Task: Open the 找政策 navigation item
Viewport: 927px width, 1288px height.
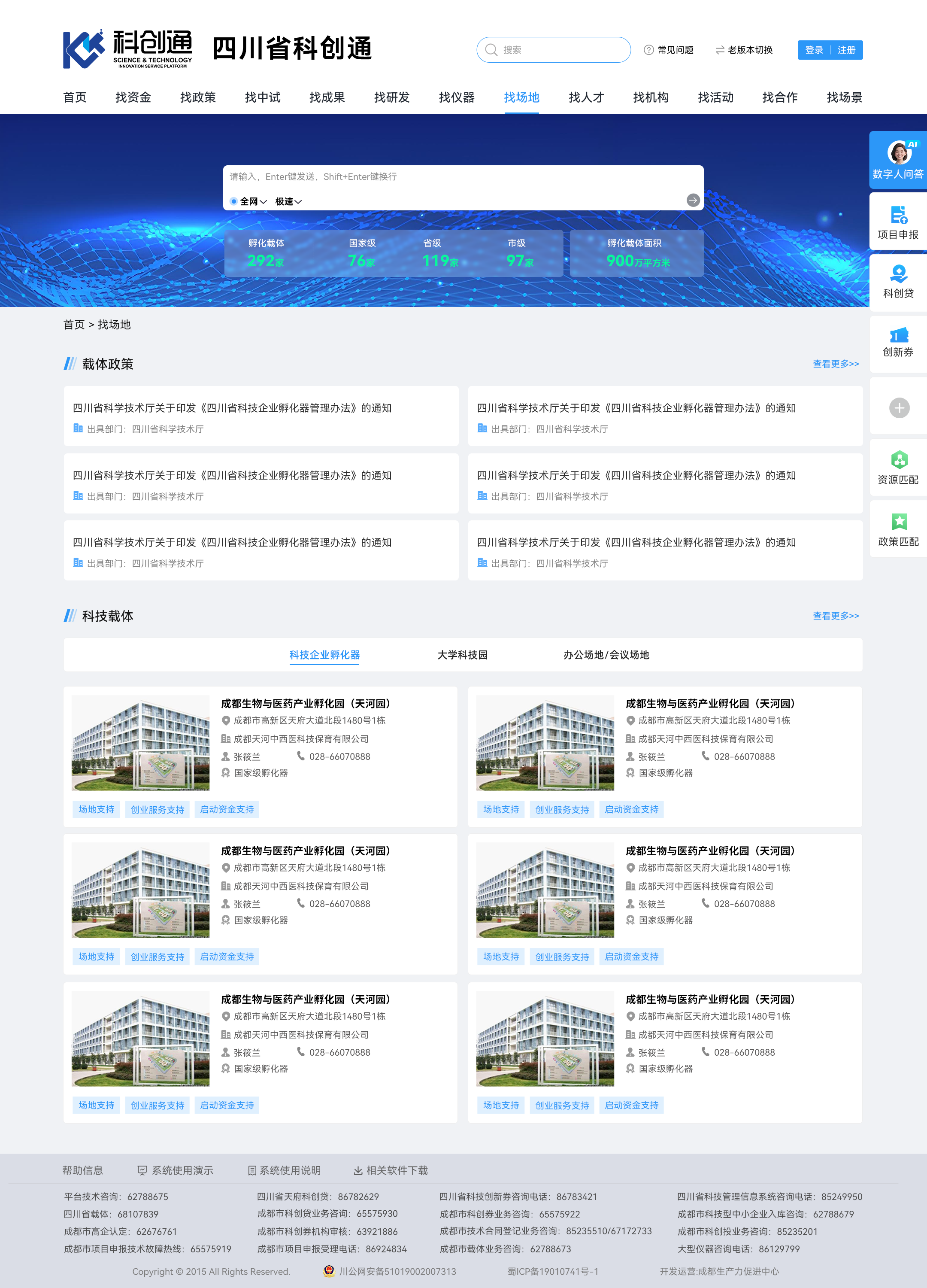Action: [x=198, y=97]
